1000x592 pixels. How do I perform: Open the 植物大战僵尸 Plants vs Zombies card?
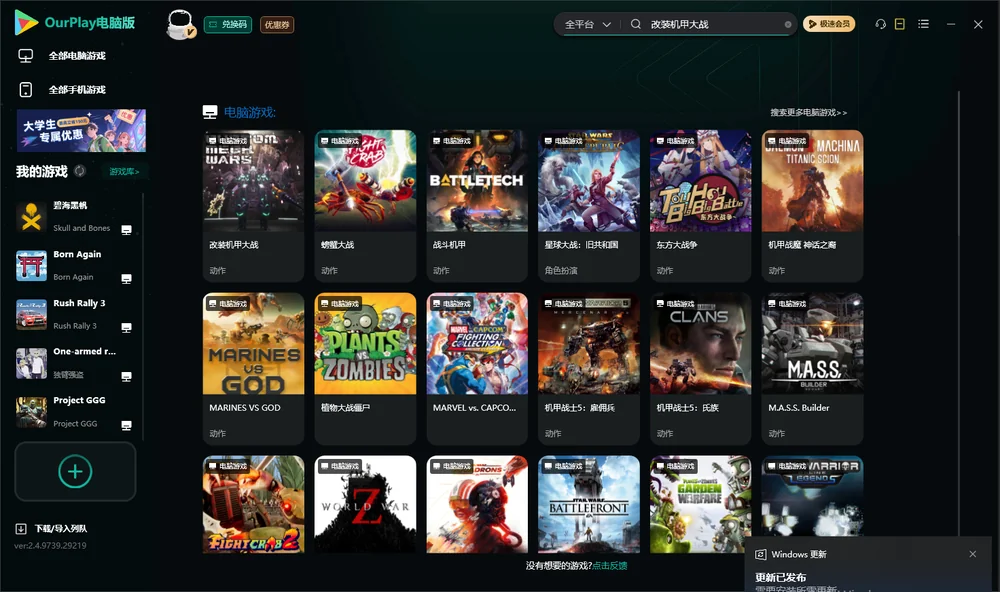(x=365, y=369)
